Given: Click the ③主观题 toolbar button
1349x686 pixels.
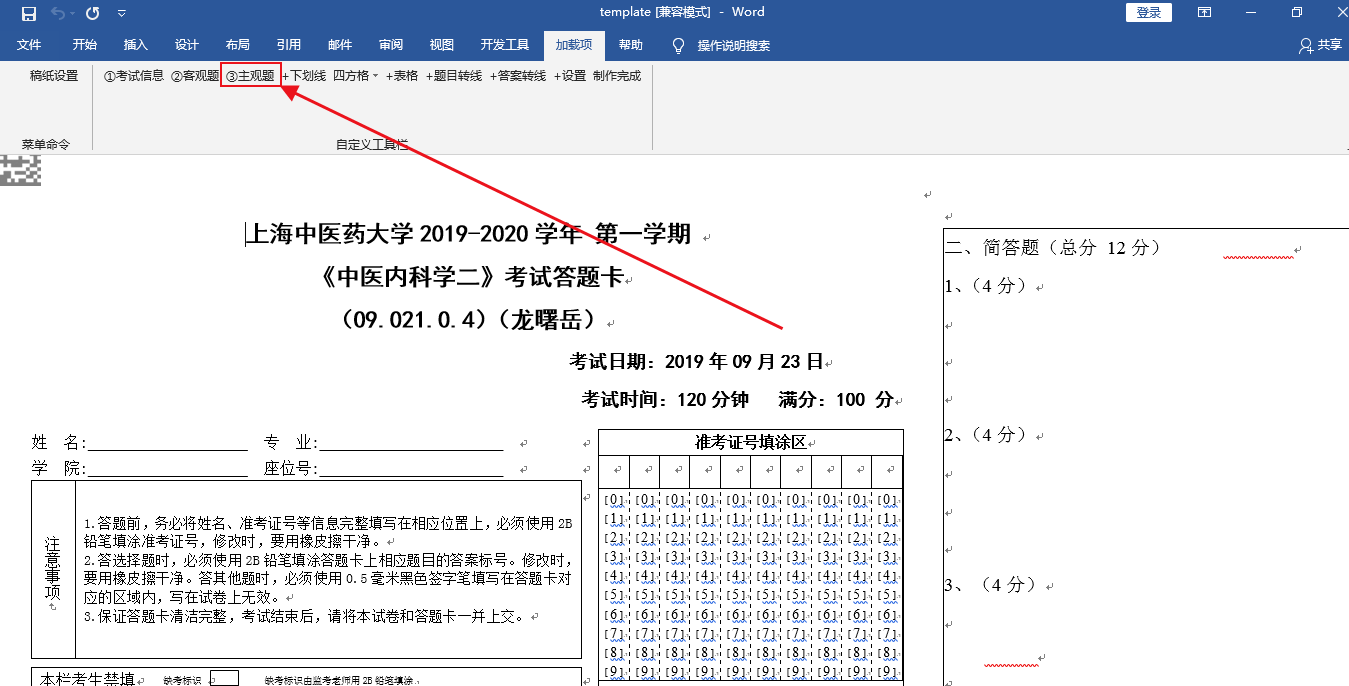Looking at the screenshot, I should pos(250,76).
